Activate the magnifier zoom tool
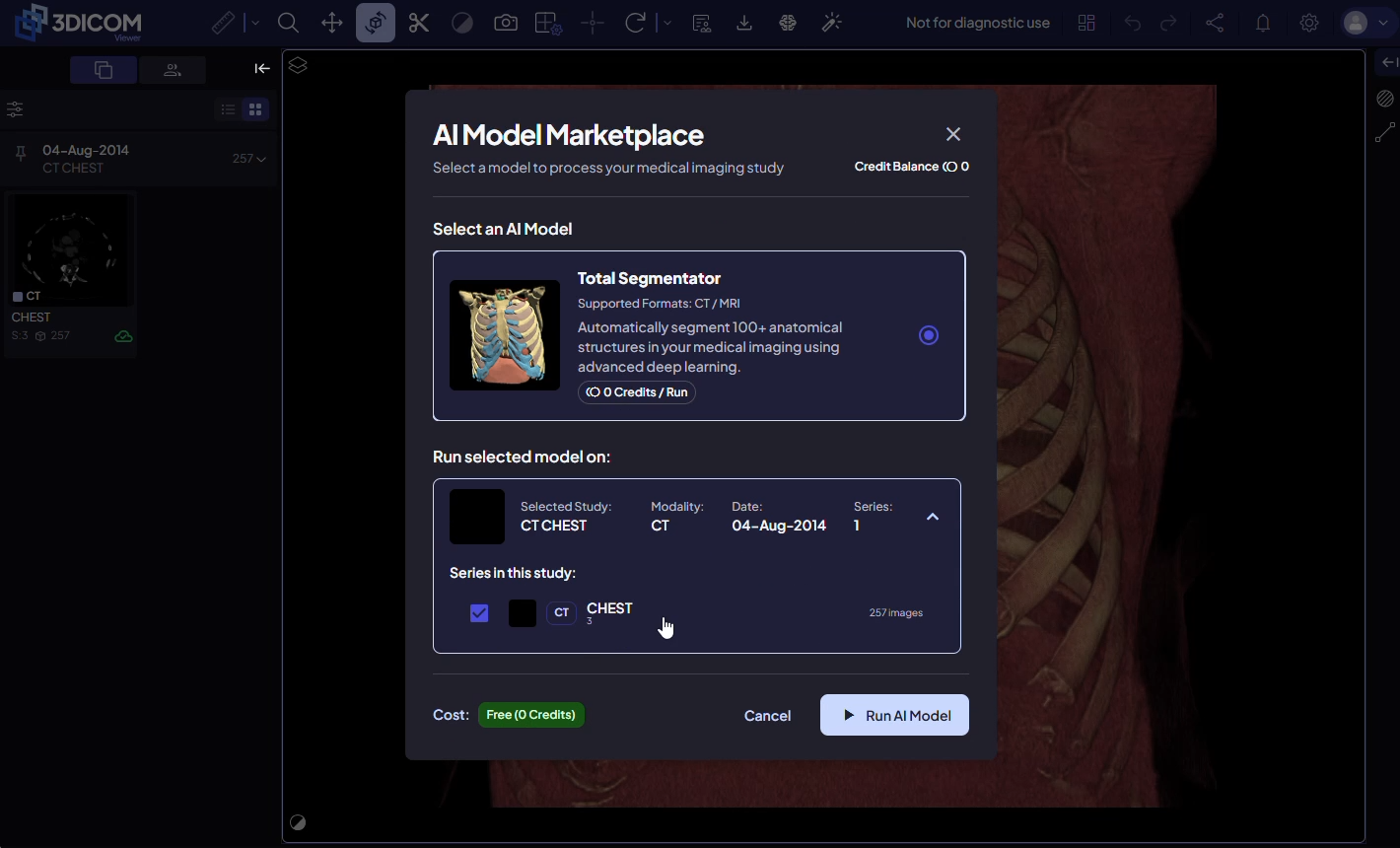Viewport: 1400px width, 848px height. click(288, 23)
